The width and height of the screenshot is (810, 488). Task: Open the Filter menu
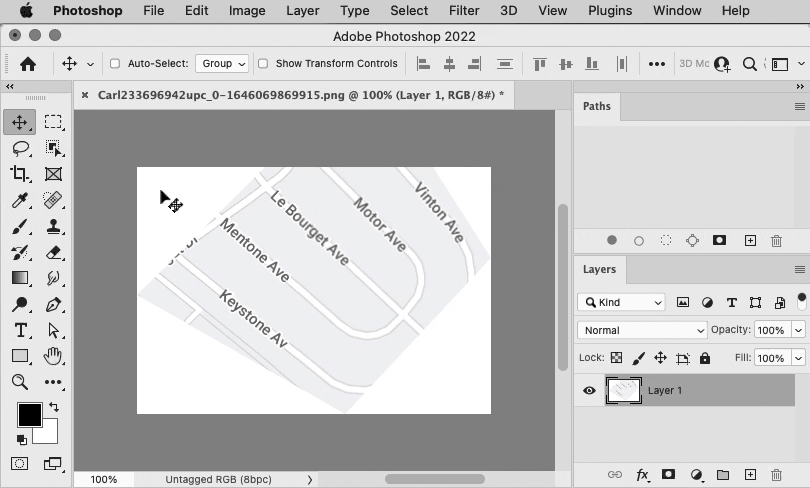(x=464, y=10)
